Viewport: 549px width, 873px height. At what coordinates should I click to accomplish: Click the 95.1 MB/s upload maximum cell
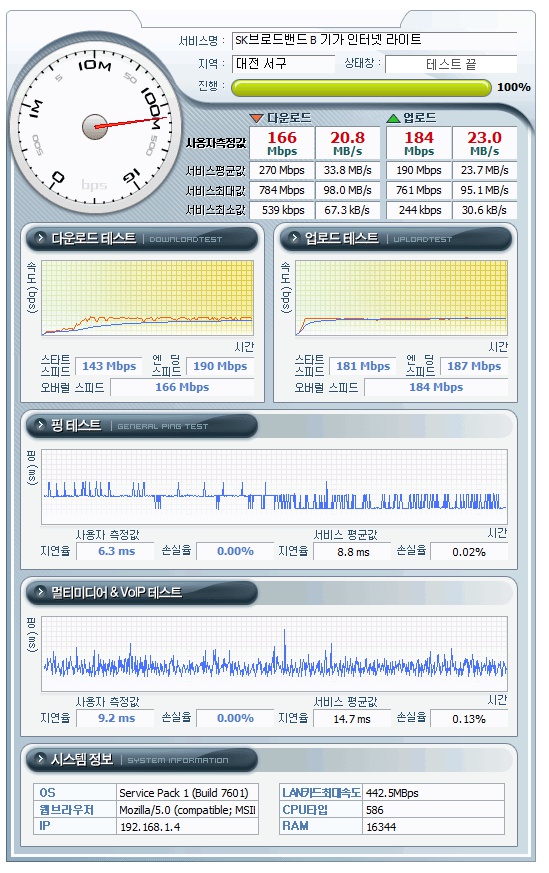tap(484, 190)
